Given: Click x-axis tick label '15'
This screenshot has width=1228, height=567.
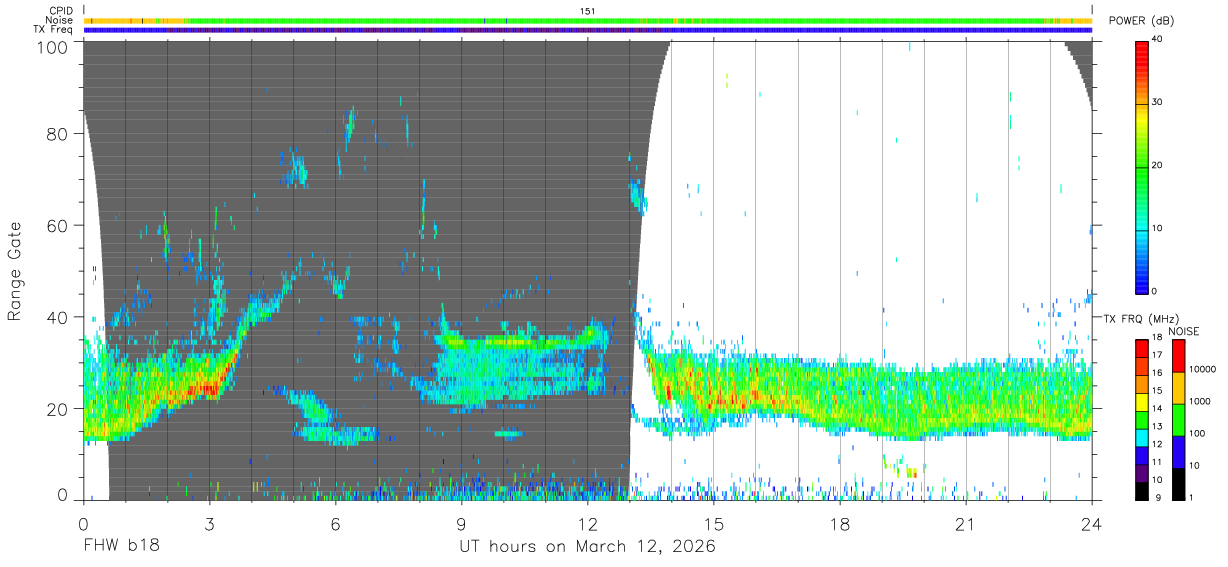Looking at the screenshot, I should pos(714,524).
